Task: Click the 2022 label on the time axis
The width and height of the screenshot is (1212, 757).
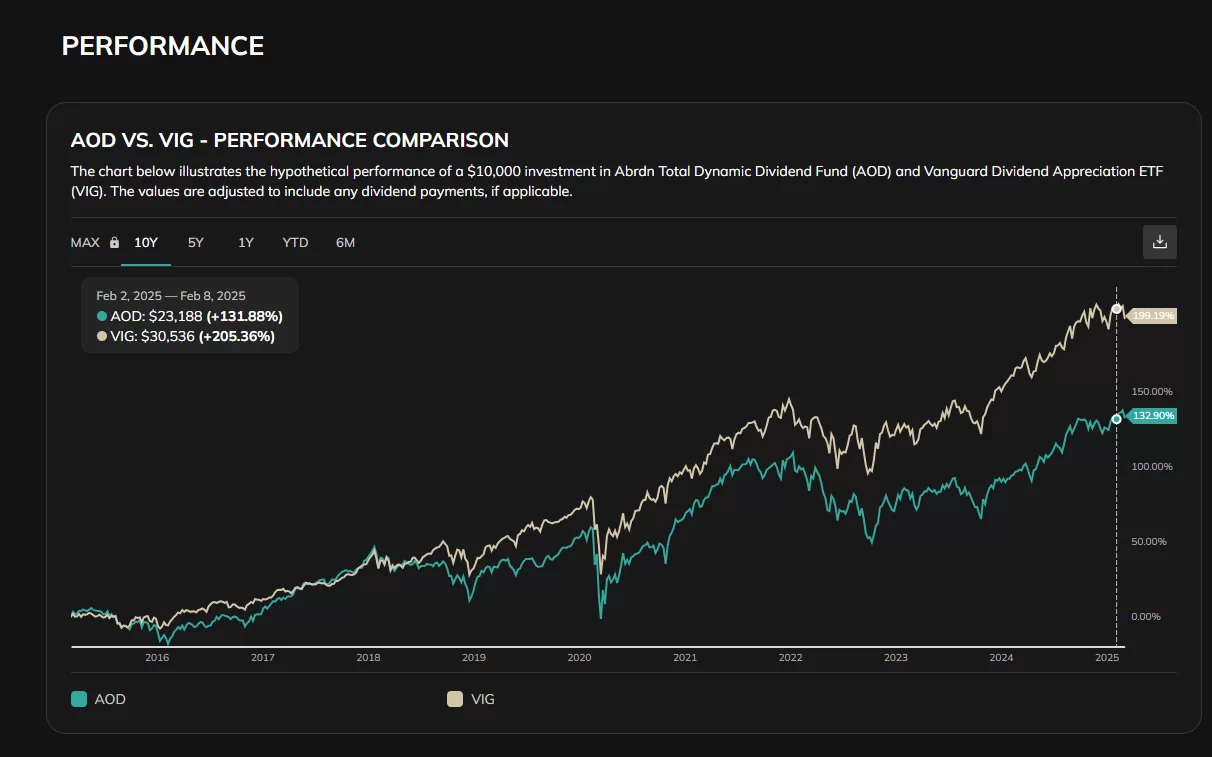Action: tap(790, 658)
